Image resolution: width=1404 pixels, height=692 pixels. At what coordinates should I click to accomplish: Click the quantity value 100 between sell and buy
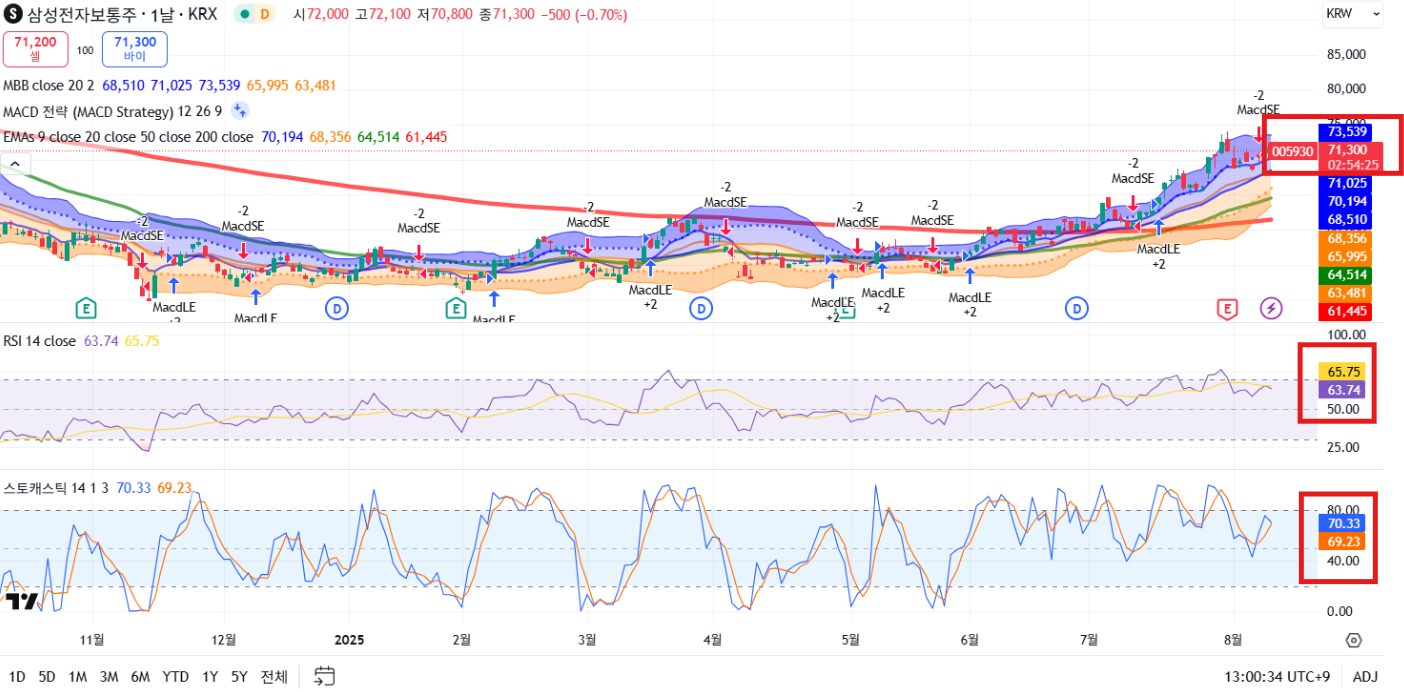tap(85, 50)
